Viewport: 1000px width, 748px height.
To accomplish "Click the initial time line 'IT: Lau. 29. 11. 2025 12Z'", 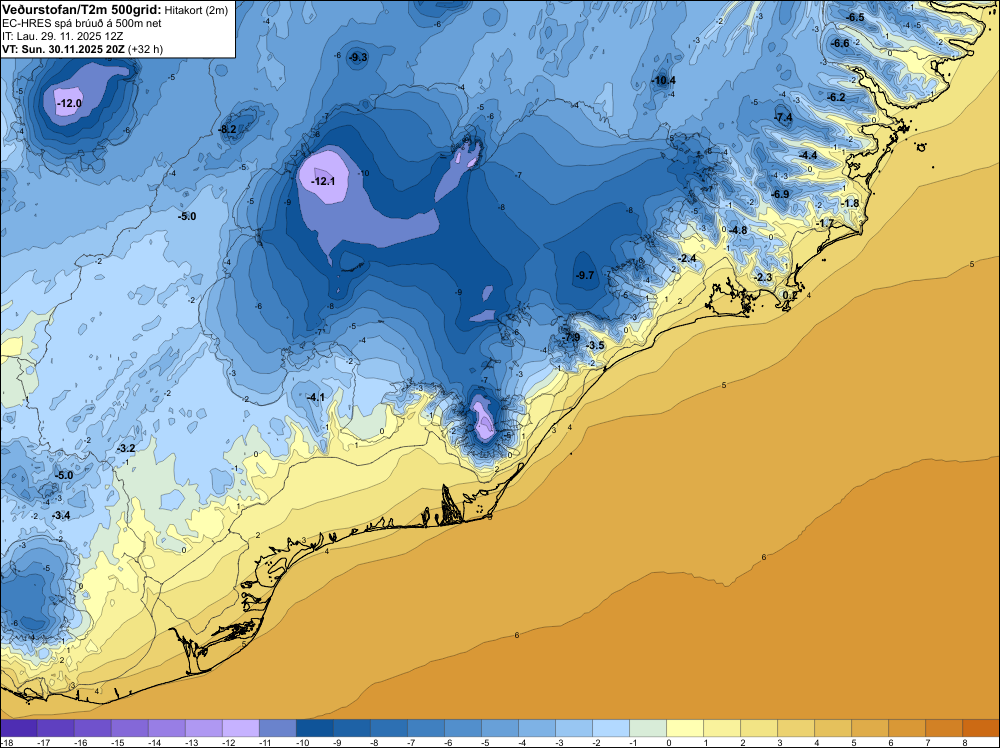I will 62,36.
